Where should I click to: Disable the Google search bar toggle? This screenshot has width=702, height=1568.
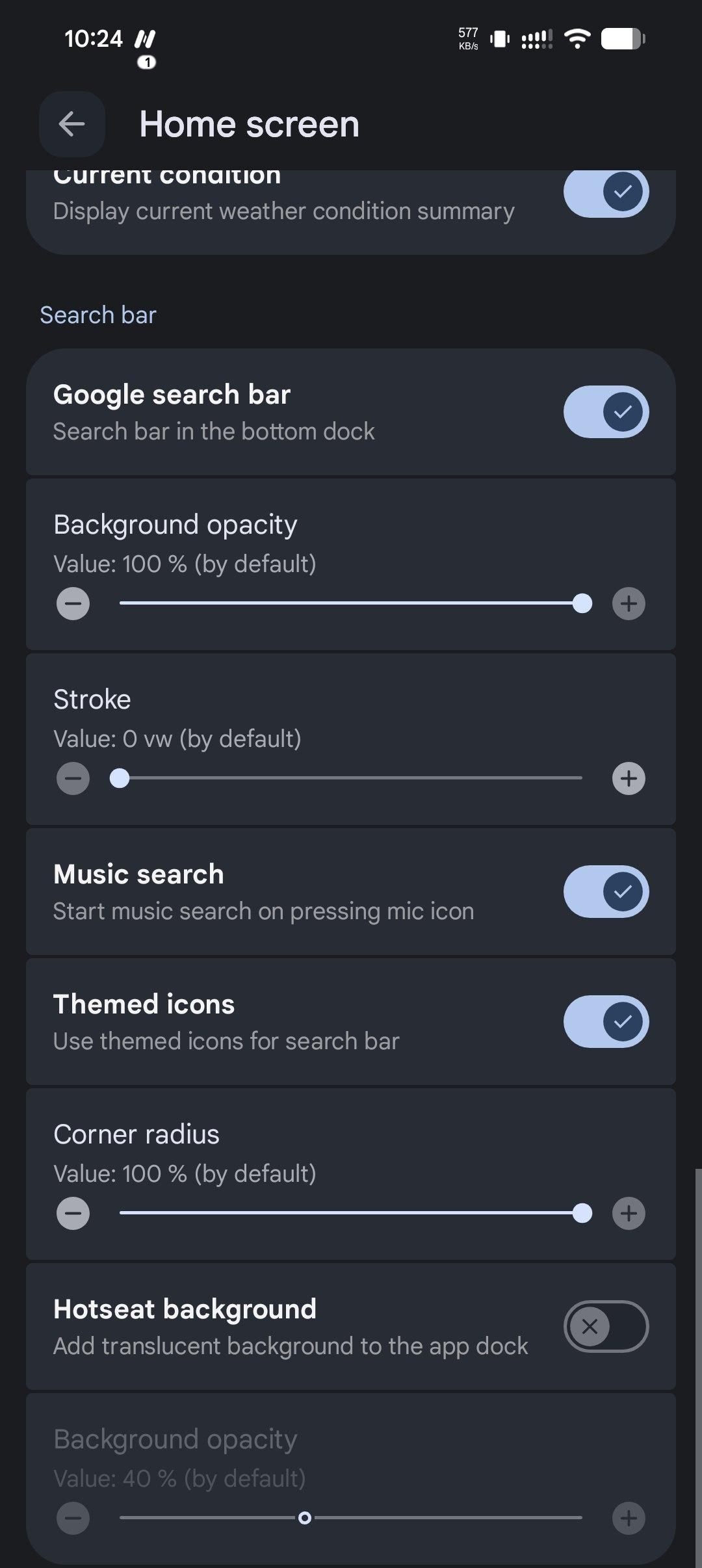coord(606,412)
